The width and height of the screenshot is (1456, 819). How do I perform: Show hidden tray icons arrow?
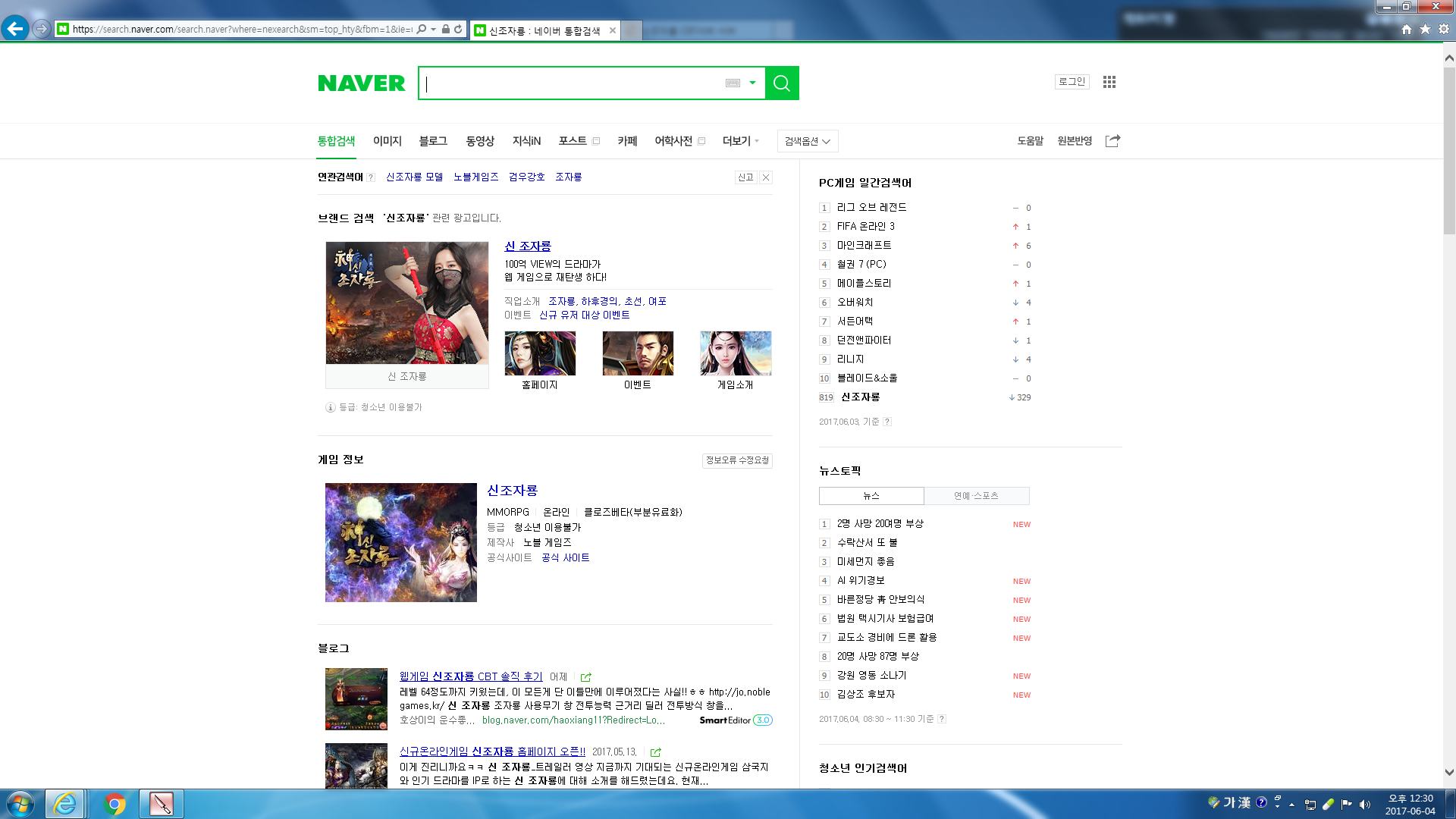pos(1291,805)
